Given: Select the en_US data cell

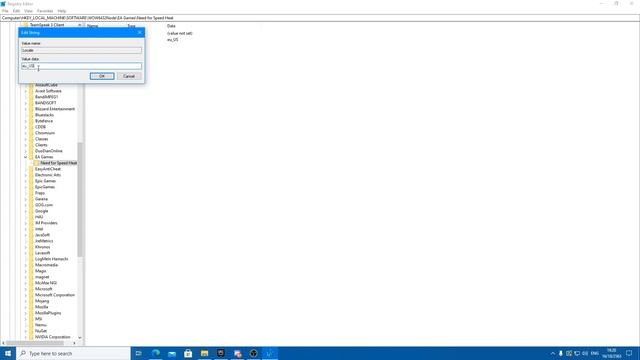Looking at the screenshot, I should click(173, 40).
